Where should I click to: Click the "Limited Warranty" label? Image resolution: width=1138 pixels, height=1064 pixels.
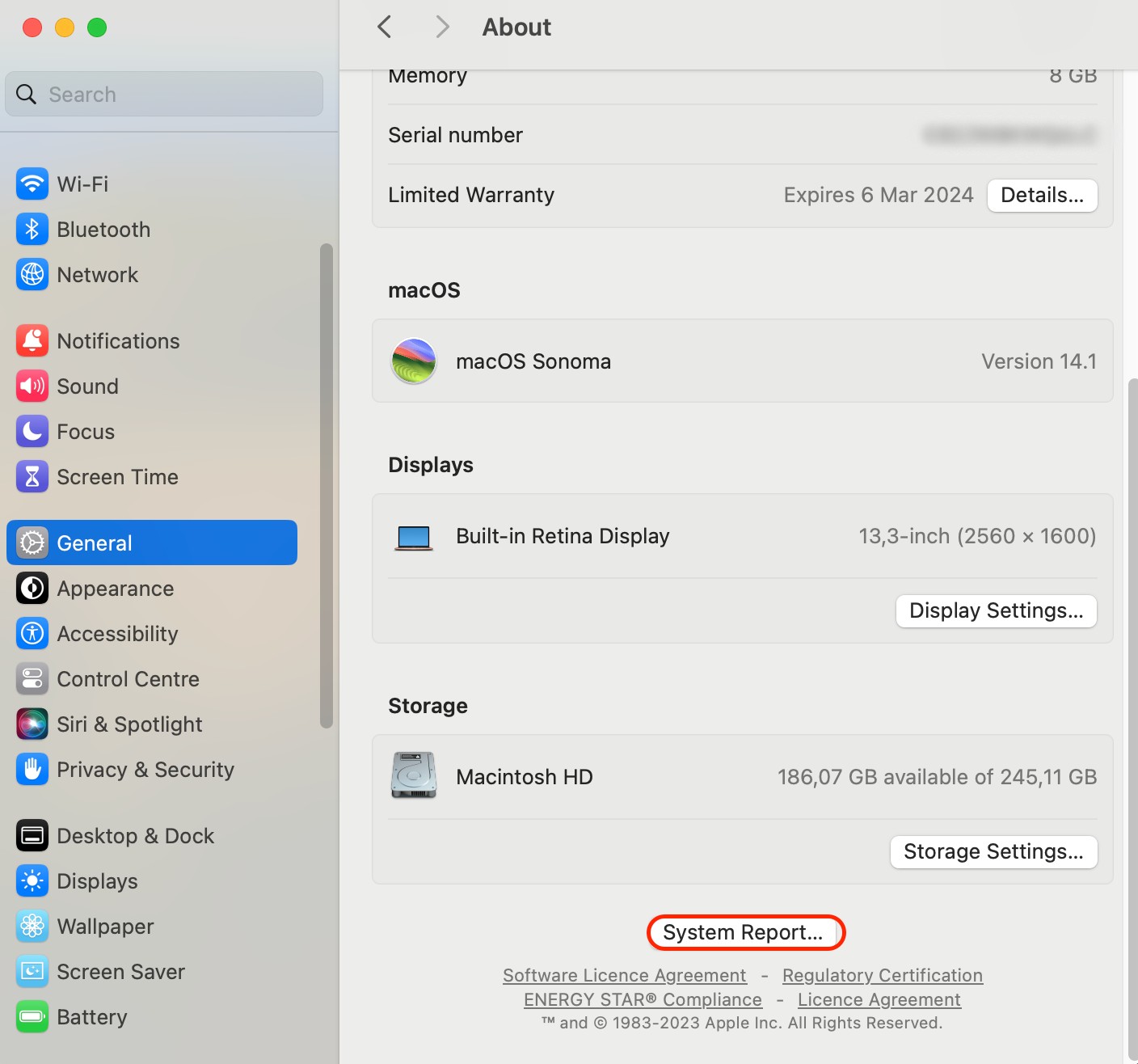(x=471, y=195)
